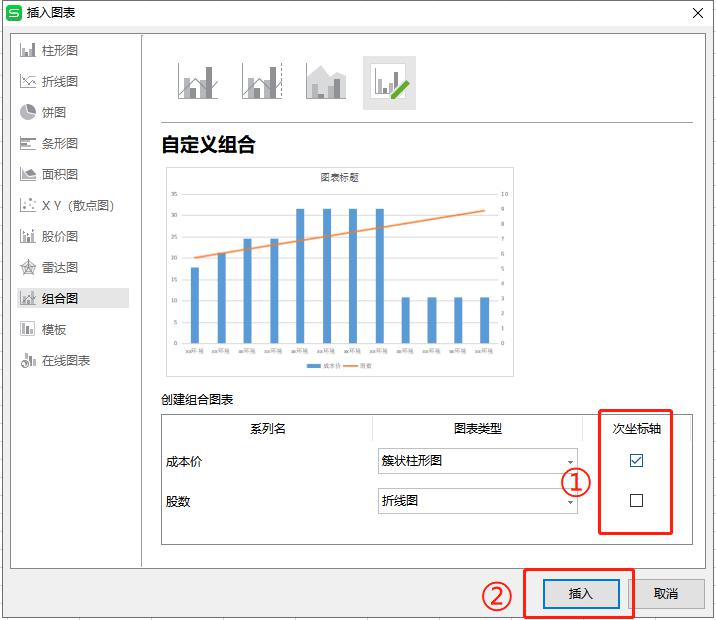This screenshot has height=620, width=716.
Task: Uncheck 次坐标轴 checkbox for 成本价
Action: tap(636, 461)
